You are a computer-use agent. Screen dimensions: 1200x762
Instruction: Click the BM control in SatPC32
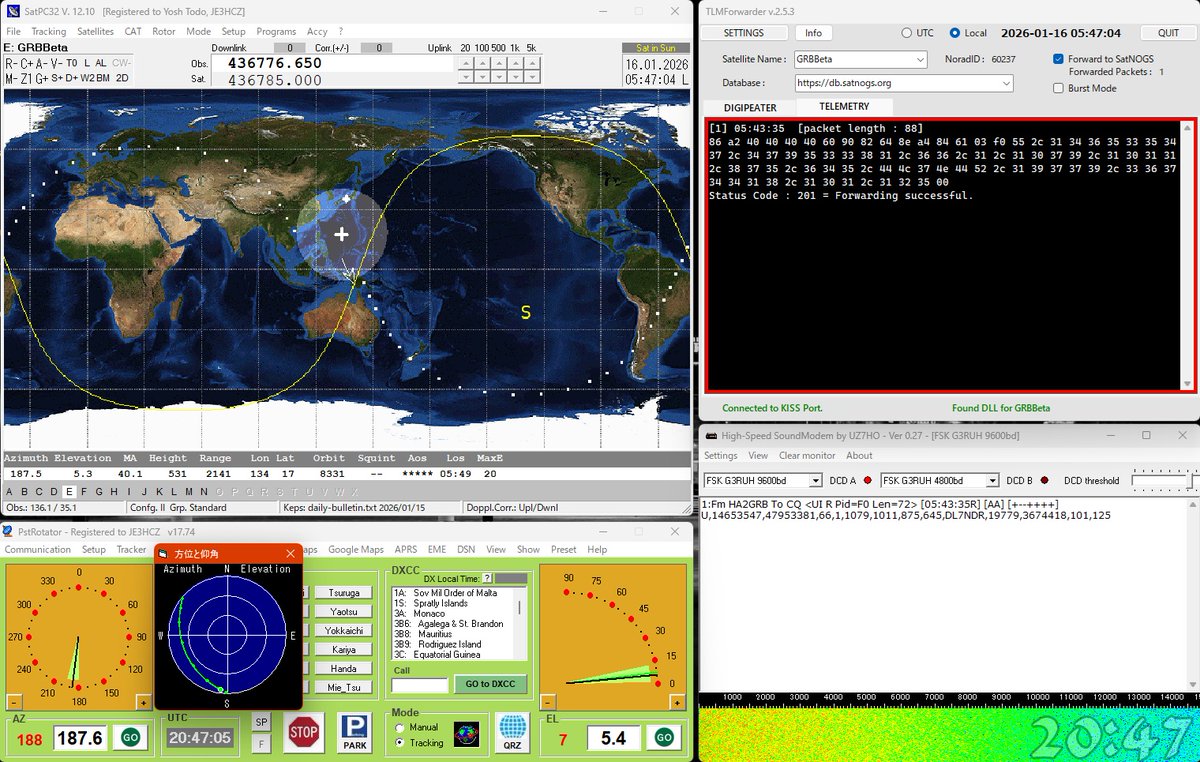[x=103, y=78]
